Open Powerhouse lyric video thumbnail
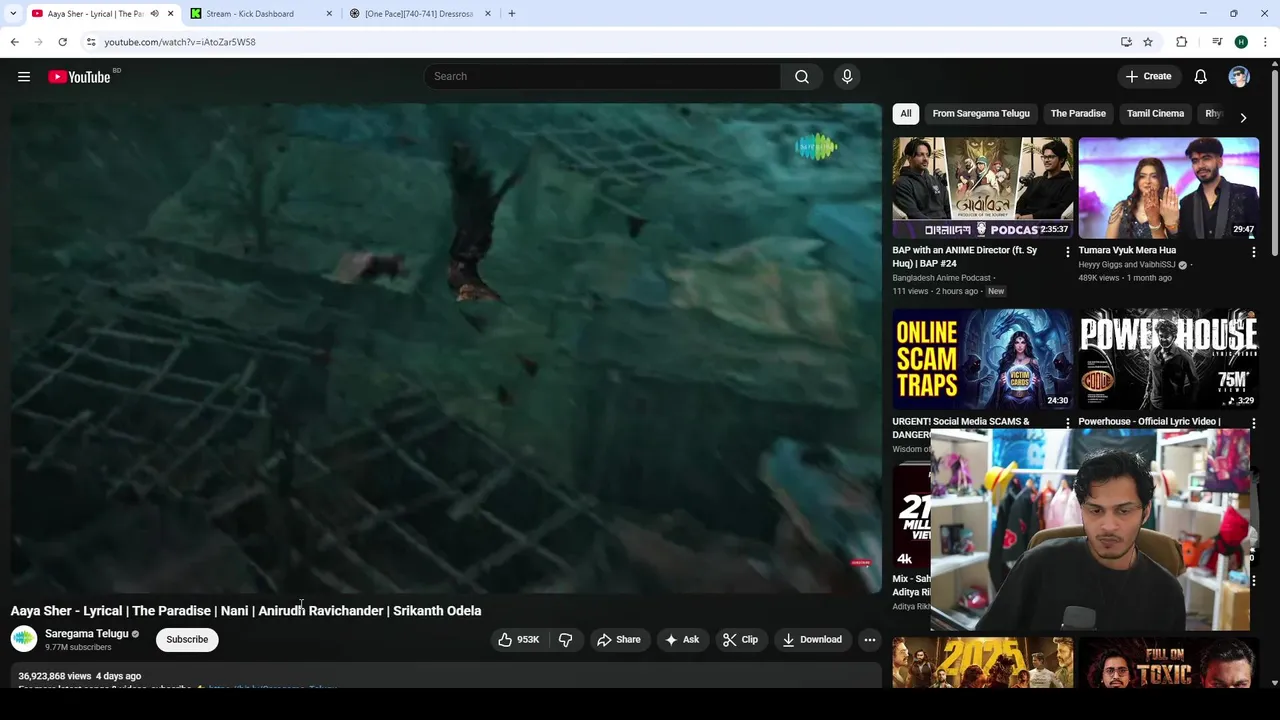Image resolution: width=1280 pixels, height=720 pixels. (x=1168, y=359)
